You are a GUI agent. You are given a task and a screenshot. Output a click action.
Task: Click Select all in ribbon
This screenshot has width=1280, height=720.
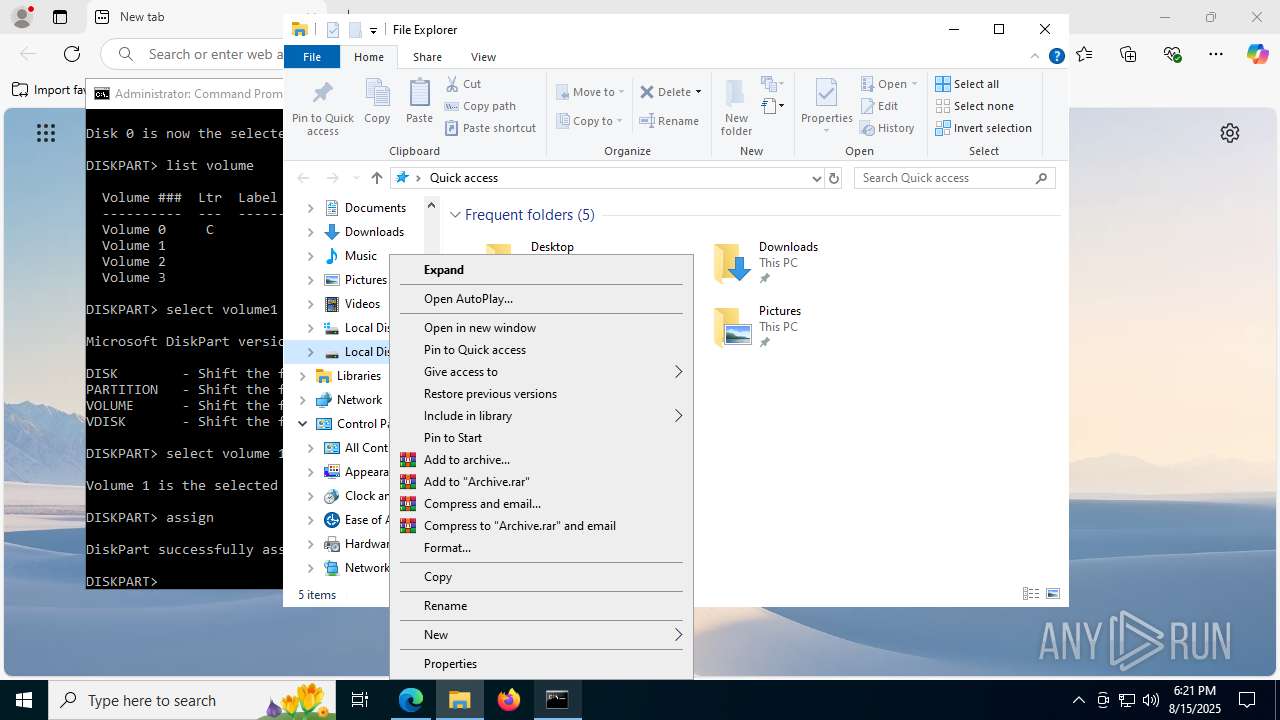point(967,84)
